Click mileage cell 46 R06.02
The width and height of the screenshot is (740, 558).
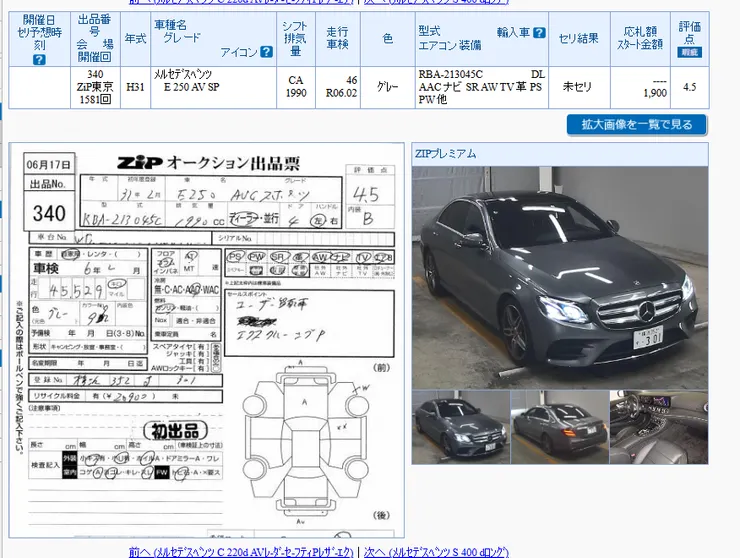pyautogui.click(x=337, y=87)
